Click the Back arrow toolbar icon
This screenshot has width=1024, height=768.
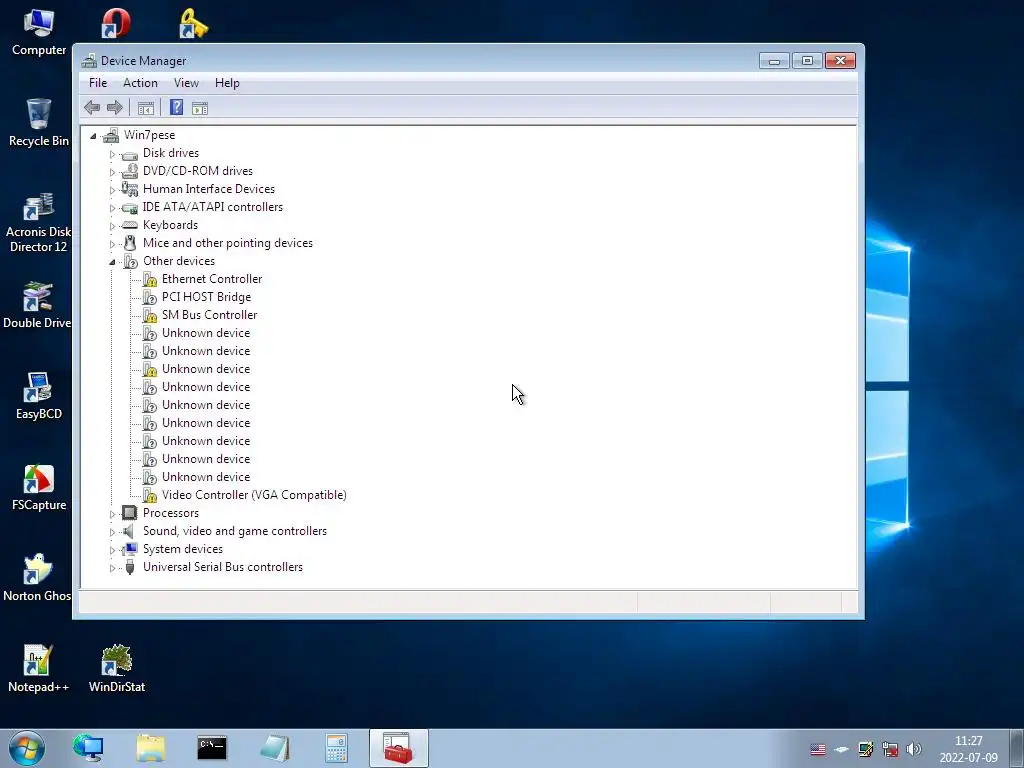pyautogui.click(x=92, y=108)
